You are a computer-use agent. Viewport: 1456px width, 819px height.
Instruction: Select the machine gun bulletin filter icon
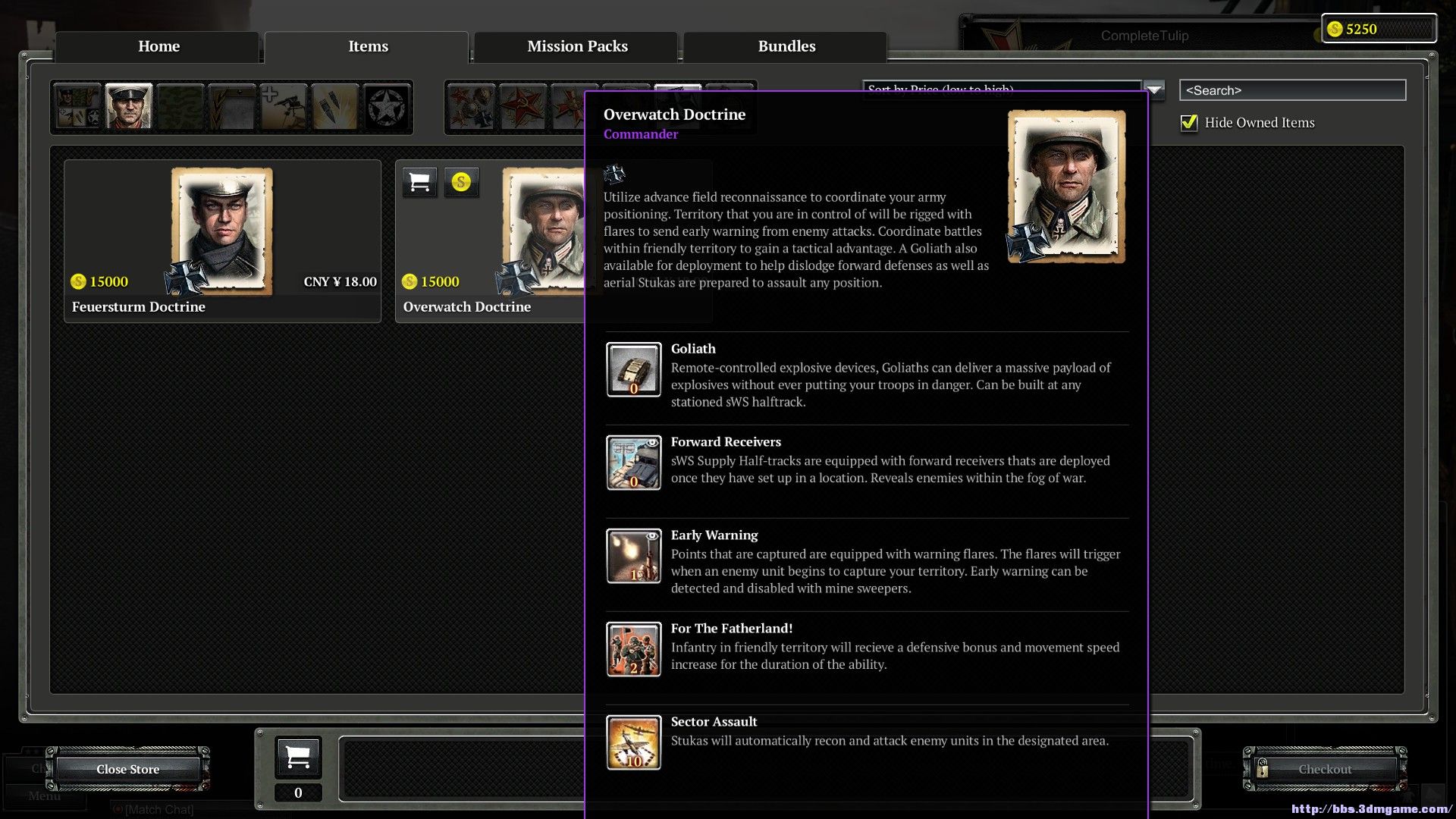click(284, 107)
